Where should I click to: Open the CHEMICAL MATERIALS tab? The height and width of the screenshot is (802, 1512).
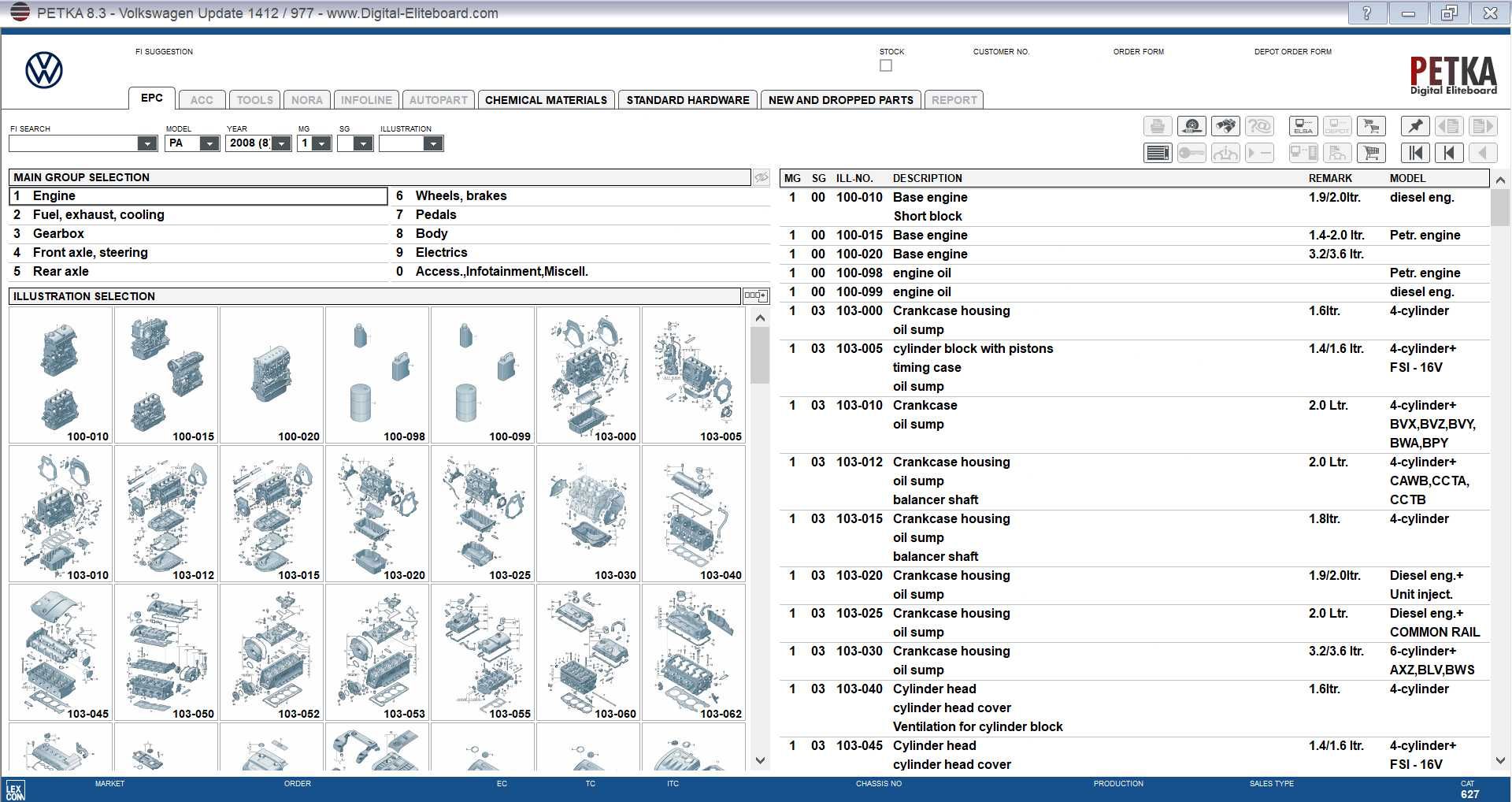pyautogui.click(x=546, y=100)
